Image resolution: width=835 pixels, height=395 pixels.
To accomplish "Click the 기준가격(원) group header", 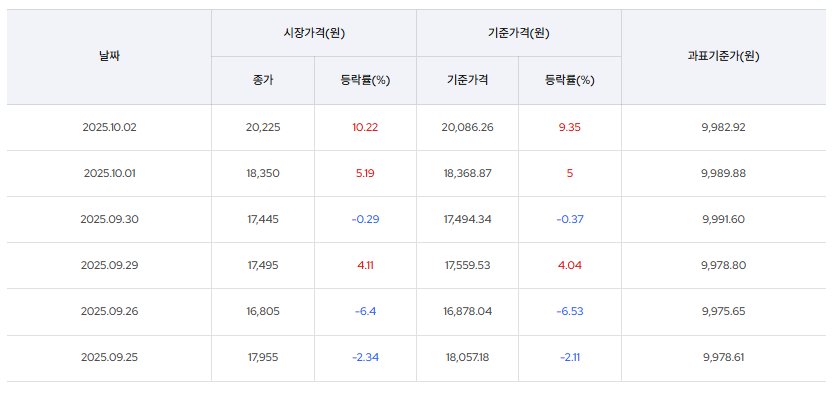I will [x=519, y=33].
